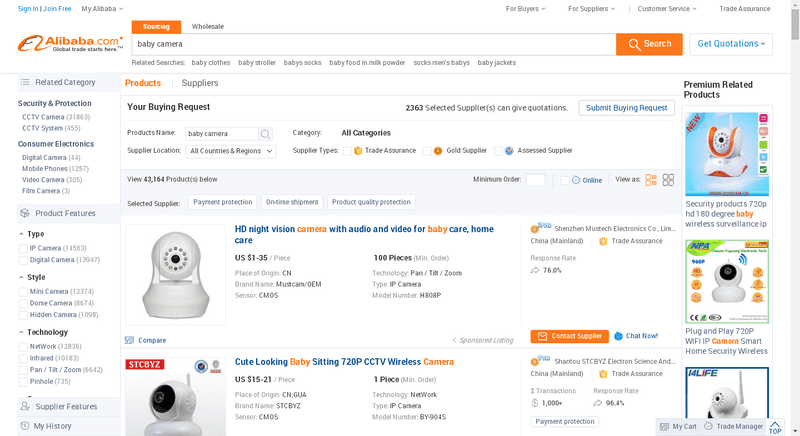This screenshot has width=800, height=436.
Task: Click gold supplier year badge for Shantou STCBYZ
Action: [540, 360]
